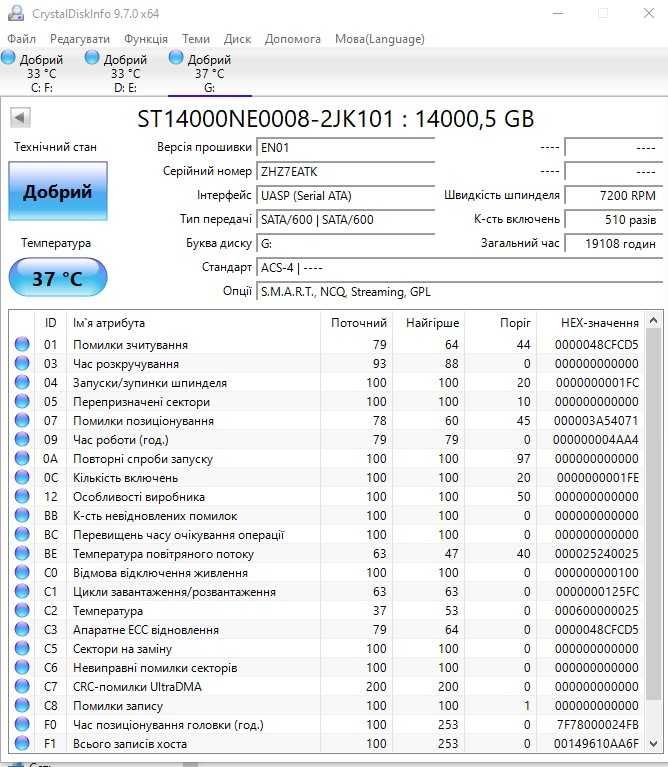
Task: Click the total hours value 19108 годин
Action: tap(613, 244)
